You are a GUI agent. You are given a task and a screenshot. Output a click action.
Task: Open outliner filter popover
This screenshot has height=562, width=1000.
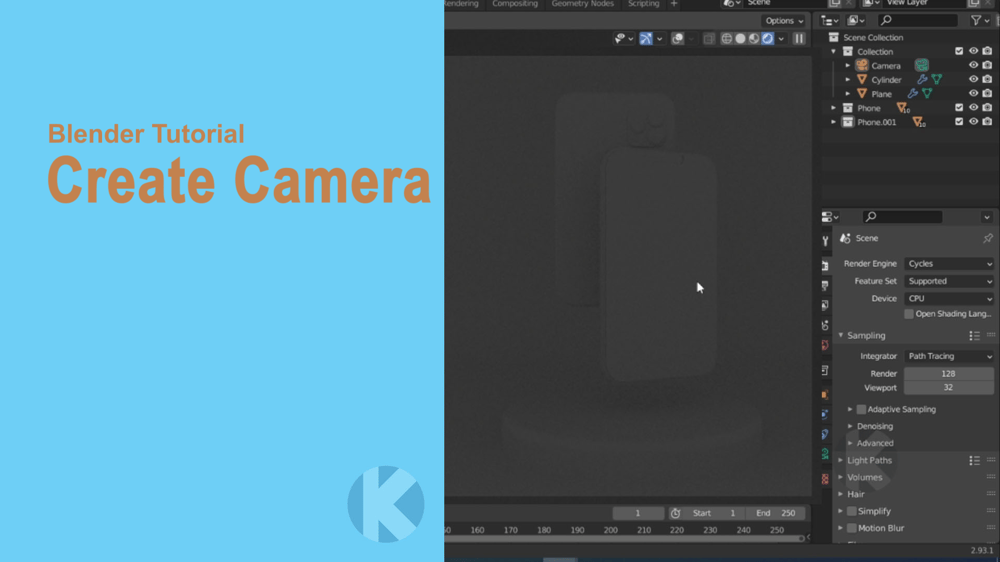click(980, 21)
